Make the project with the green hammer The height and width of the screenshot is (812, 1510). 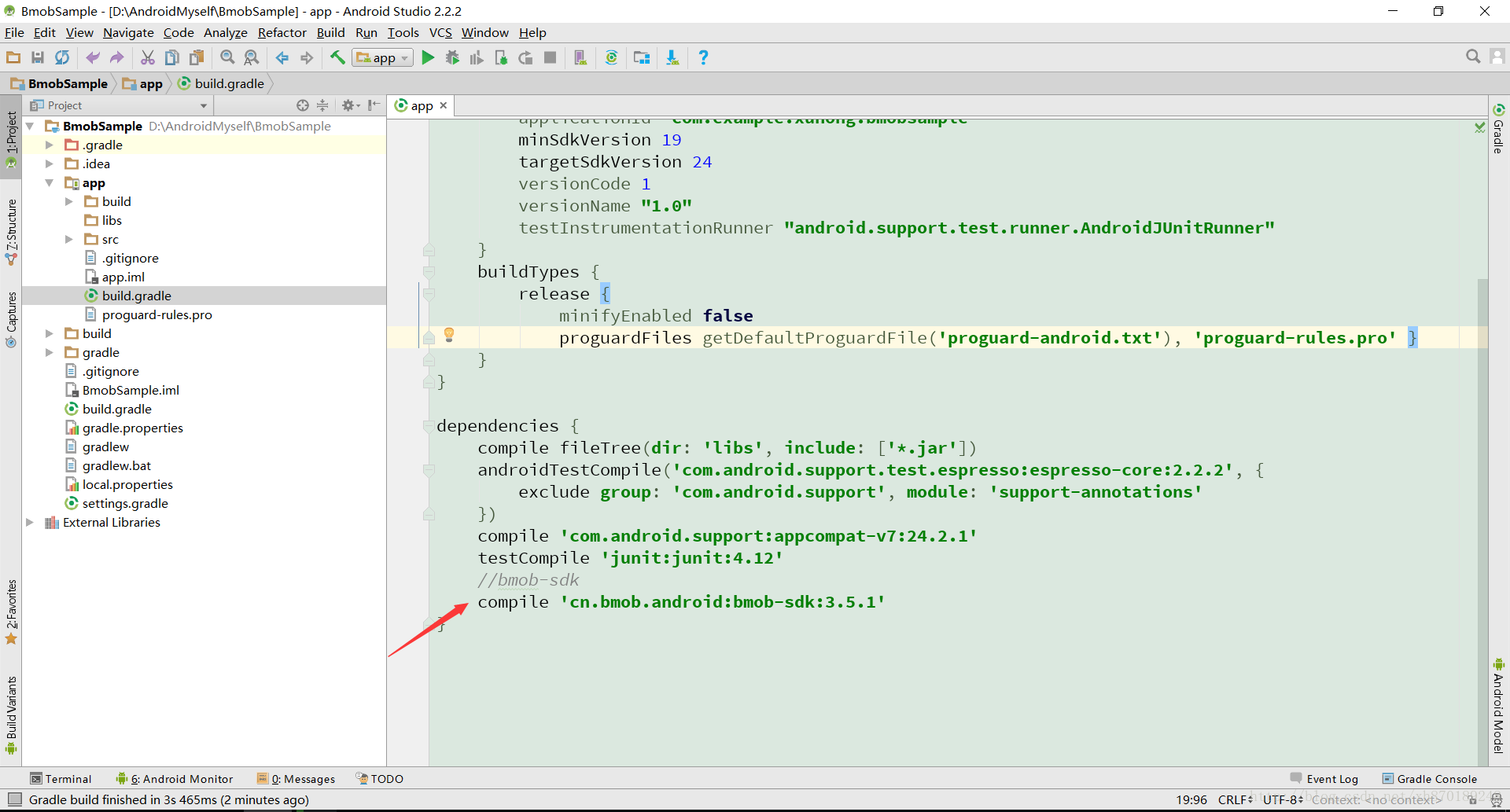(x=337, y=57)
